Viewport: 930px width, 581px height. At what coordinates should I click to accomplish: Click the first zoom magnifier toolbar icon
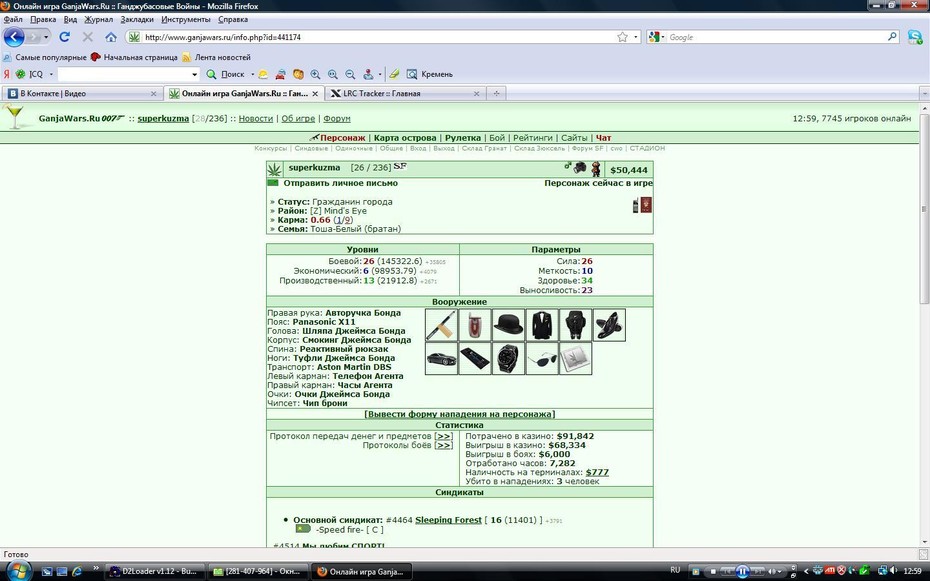click(316, 74)
